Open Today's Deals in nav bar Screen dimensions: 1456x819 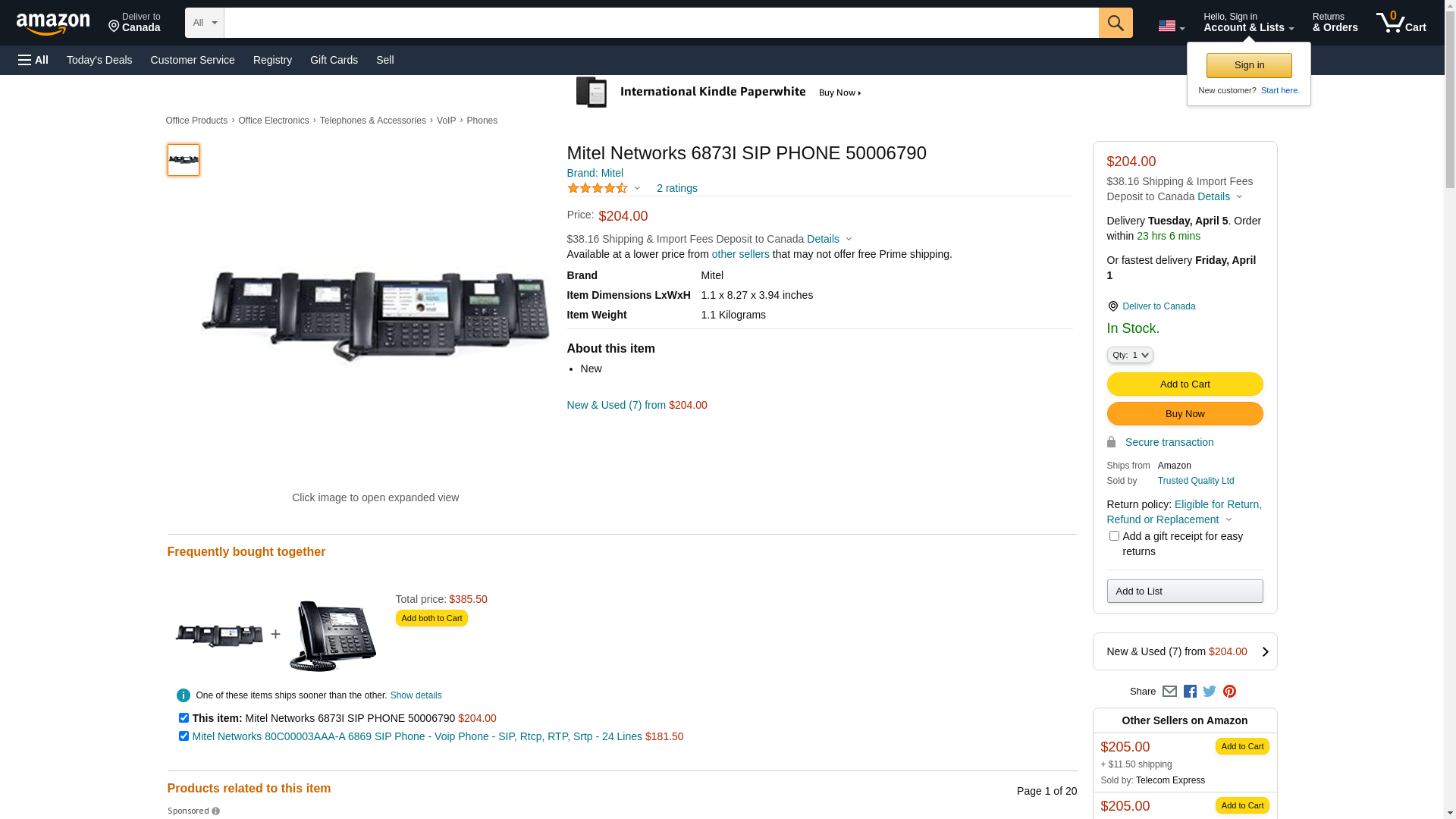pyautogui.click(x=99, y=60)
